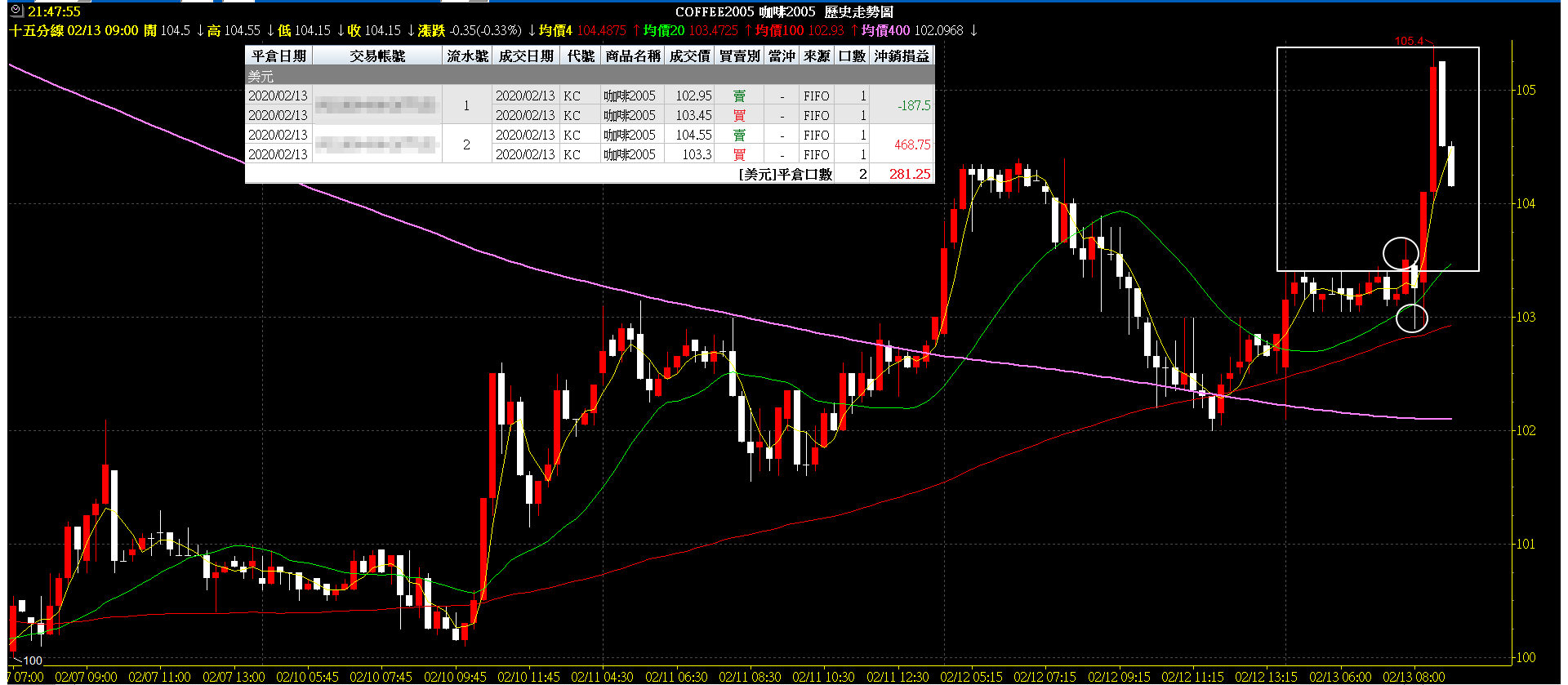Click the 商品名稱 column header
Image resolution: width=1568 pixels, height=685 pixels.
point(633,56)
